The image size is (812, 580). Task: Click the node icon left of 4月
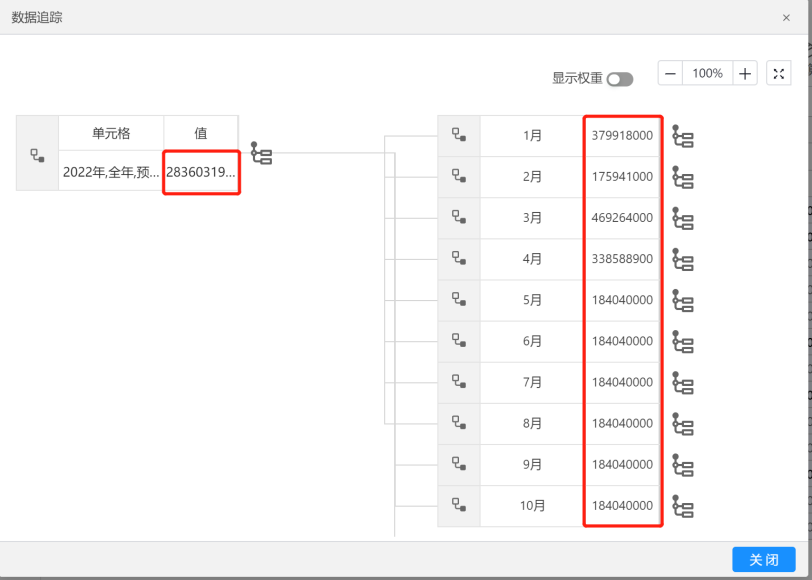tap(459, 258)
